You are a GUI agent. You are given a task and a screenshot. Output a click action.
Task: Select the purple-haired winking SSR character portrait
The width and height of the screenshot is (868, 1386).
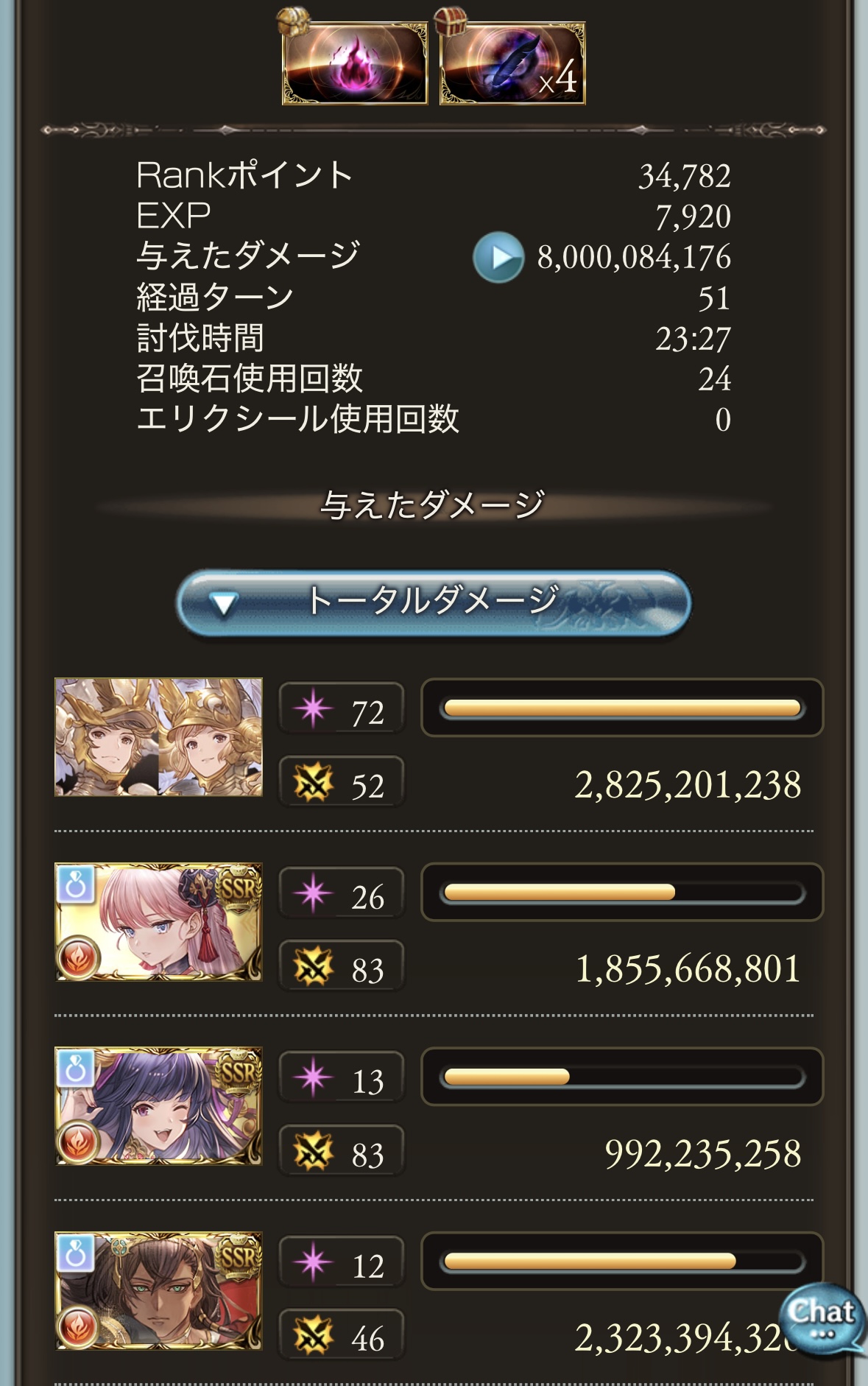click(158, 1106)
